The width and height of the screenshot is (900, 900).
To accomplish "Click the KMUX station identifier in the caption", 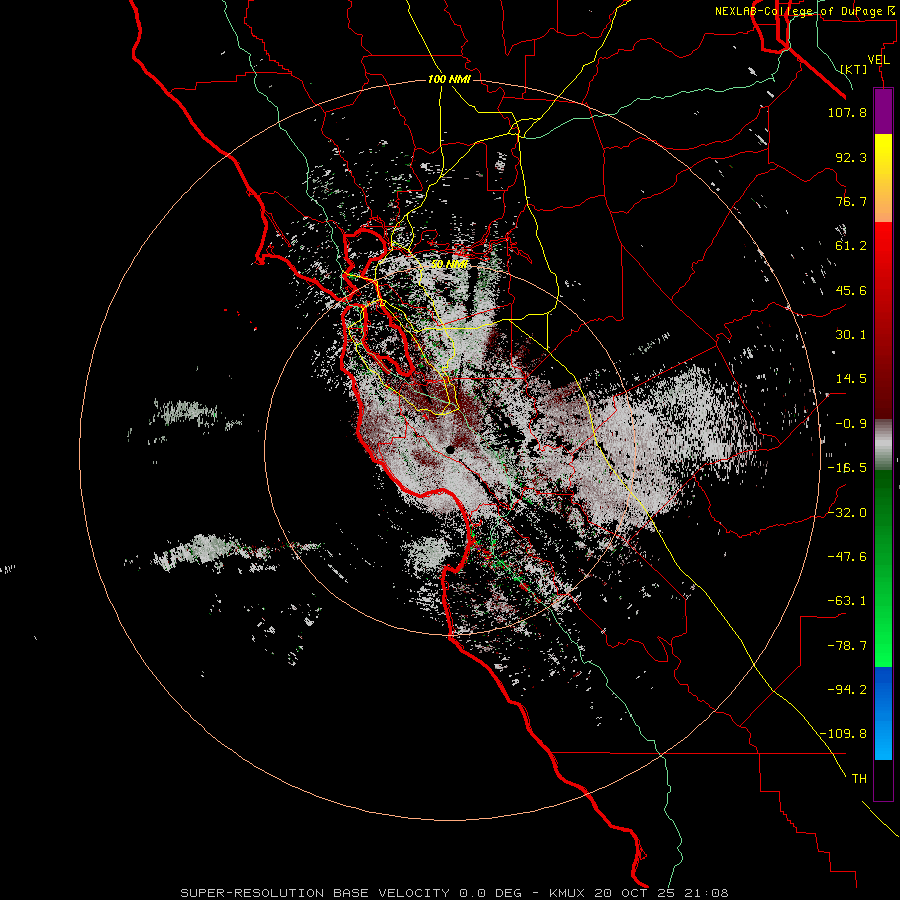I will pos(568,893).
